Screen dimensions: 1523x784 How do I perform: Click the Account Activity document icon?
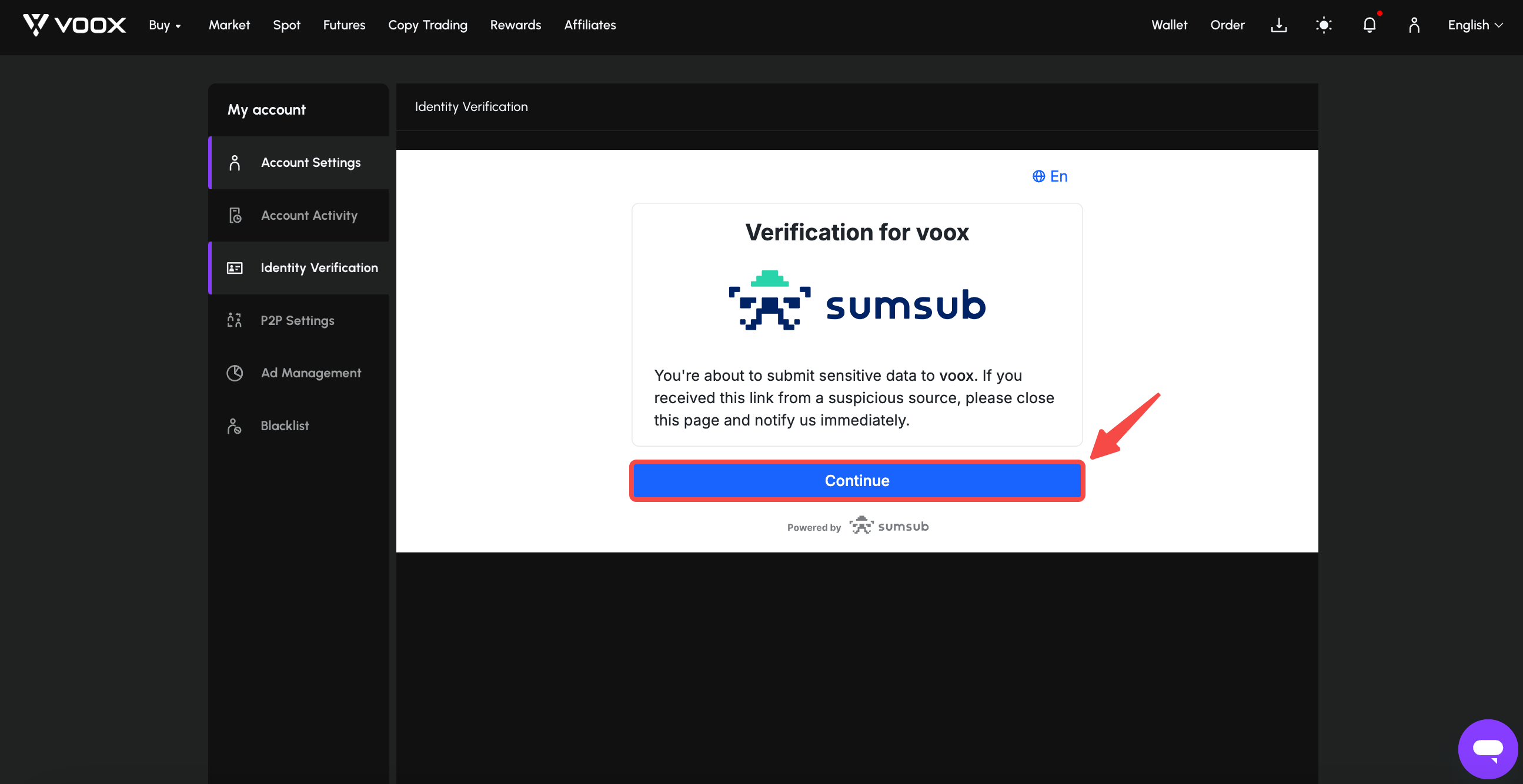point(235,215)
